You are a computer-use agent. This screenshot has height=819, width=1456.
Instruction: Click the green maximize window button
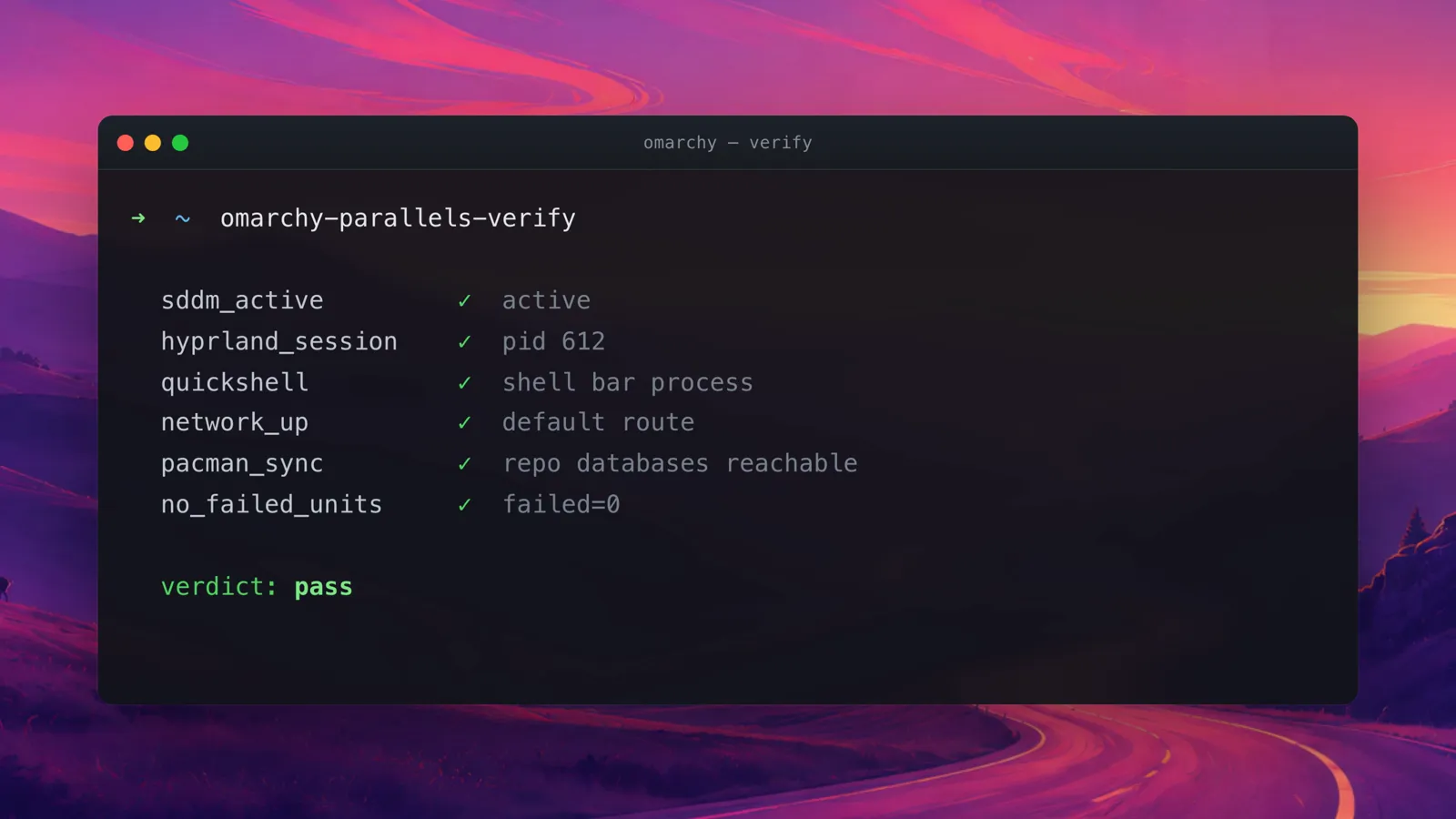tap(180, 143)
